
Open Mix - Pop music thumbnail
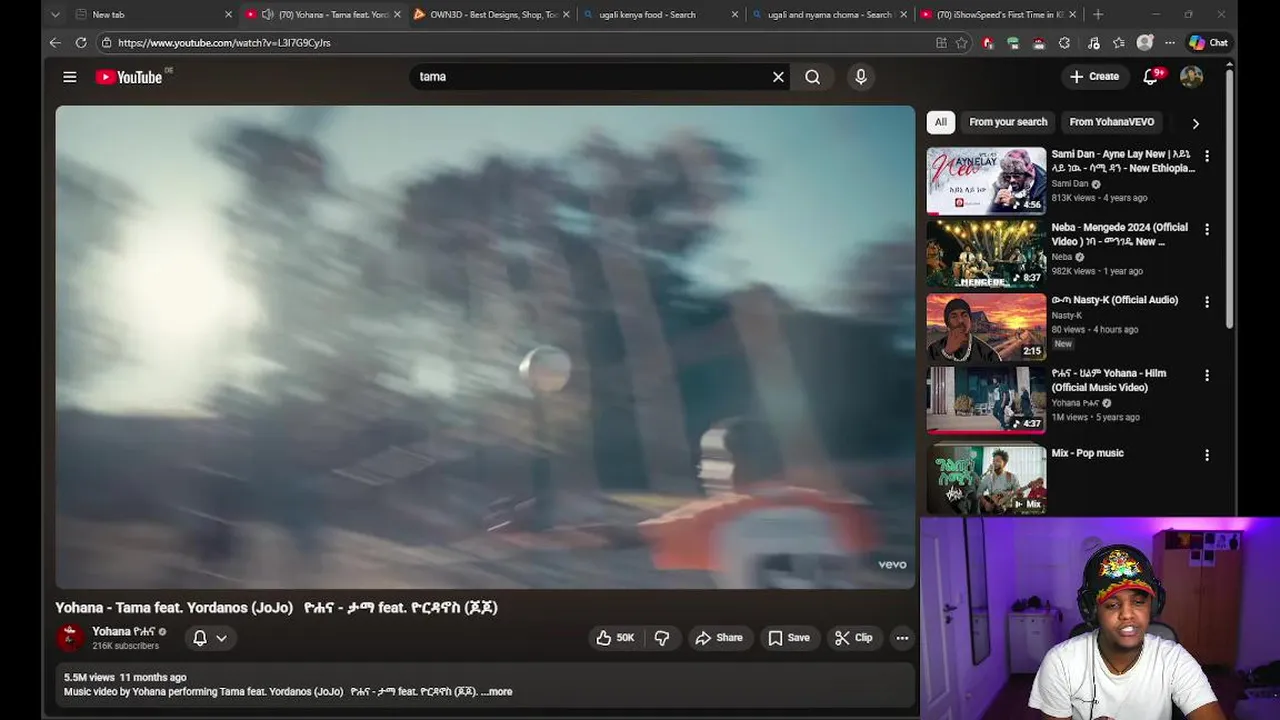986,479
